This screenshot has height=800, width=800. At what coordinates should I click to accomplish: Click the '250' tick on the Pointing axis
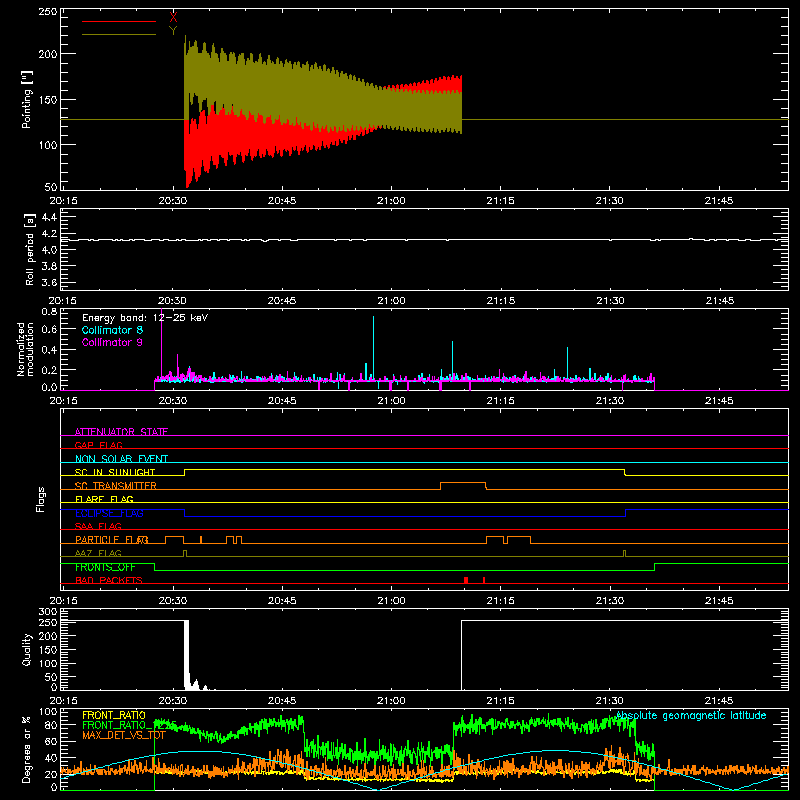[48, 11]
